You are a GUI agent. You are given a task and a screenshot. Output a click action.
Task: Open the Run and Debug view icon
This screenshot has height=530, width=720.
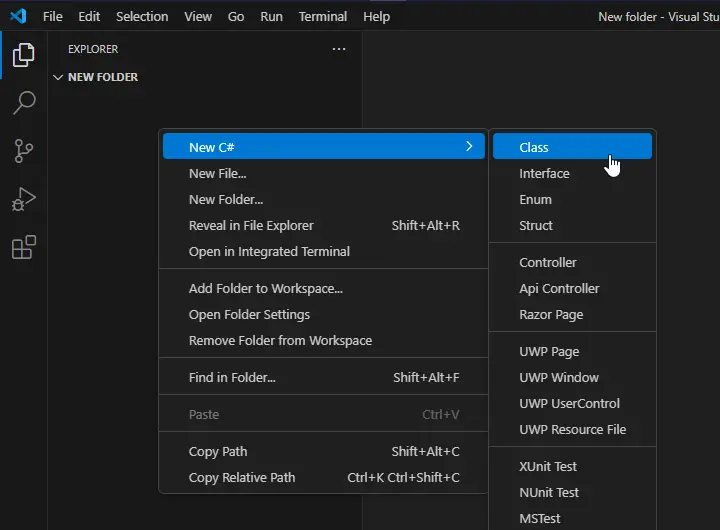23,199
